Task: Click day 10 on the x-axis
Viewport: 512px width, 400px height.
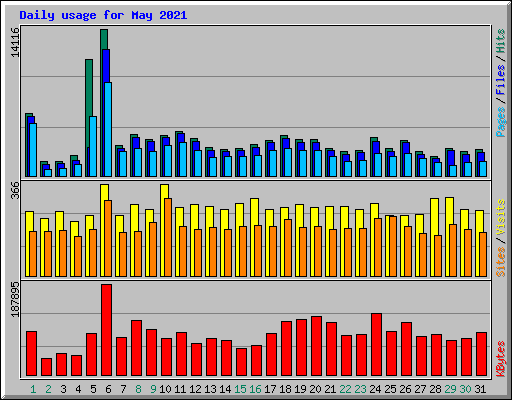Action: (x=165, y=389)
